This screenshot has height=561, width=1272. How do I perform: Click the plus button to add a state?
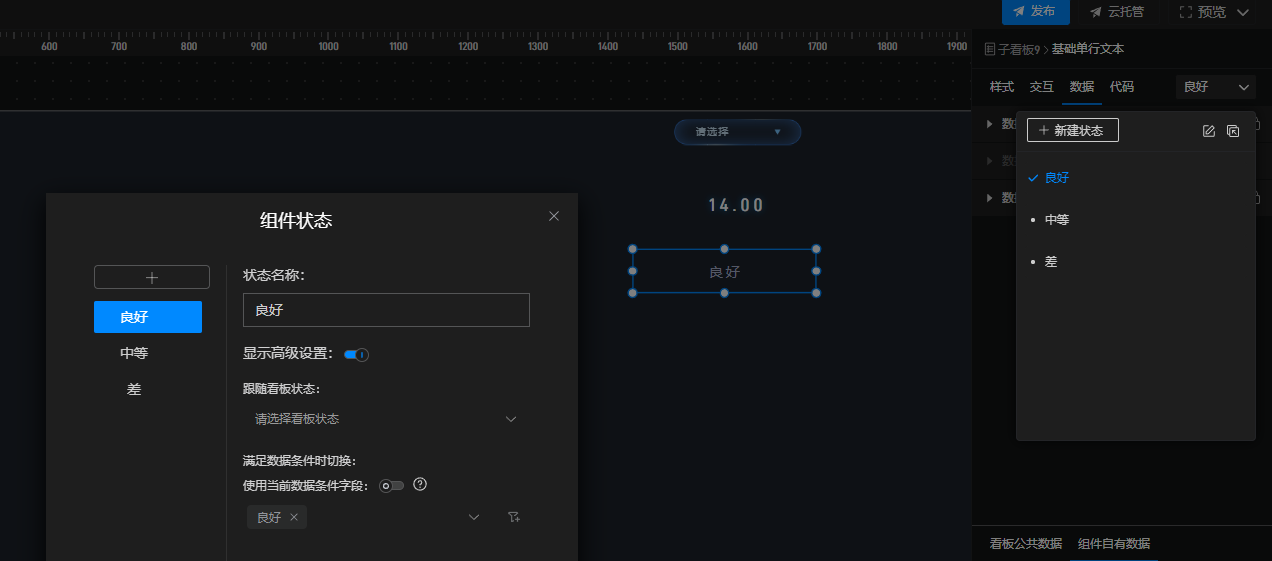pos(152,277)
